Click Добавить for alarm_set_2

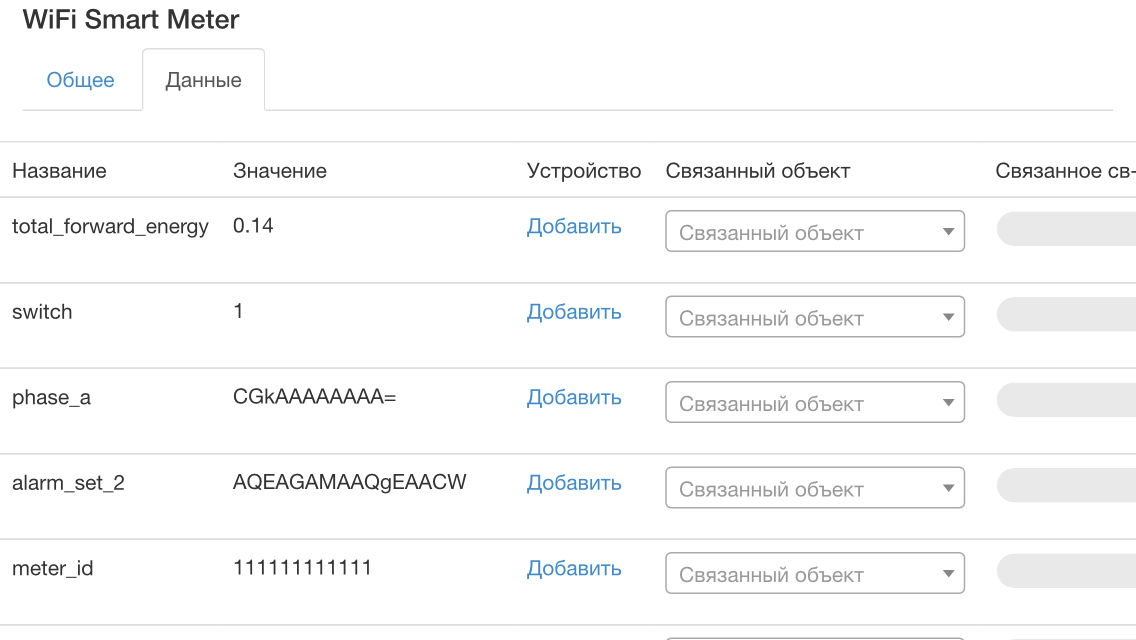click(573, 483)
